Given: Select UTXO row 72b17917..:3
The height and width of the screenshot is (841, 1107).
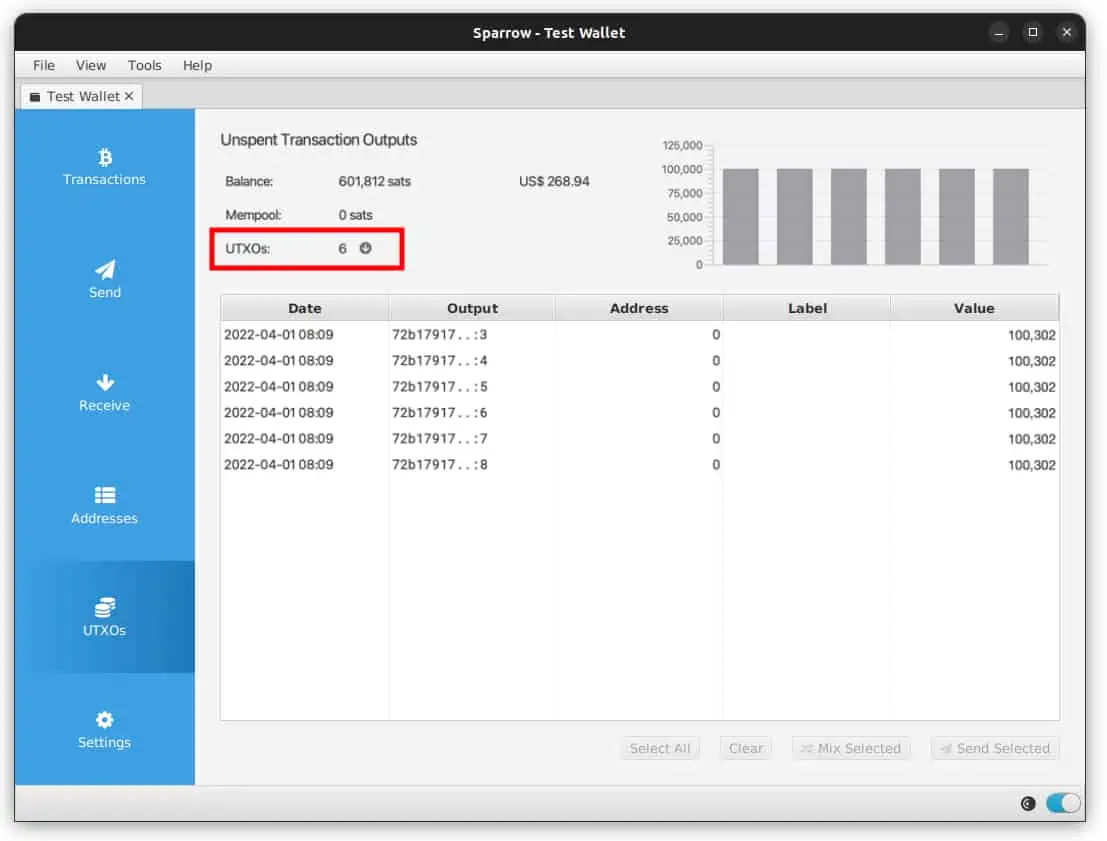Looking at the screenshot, I should pyautogui.click(x=640, y=335).
